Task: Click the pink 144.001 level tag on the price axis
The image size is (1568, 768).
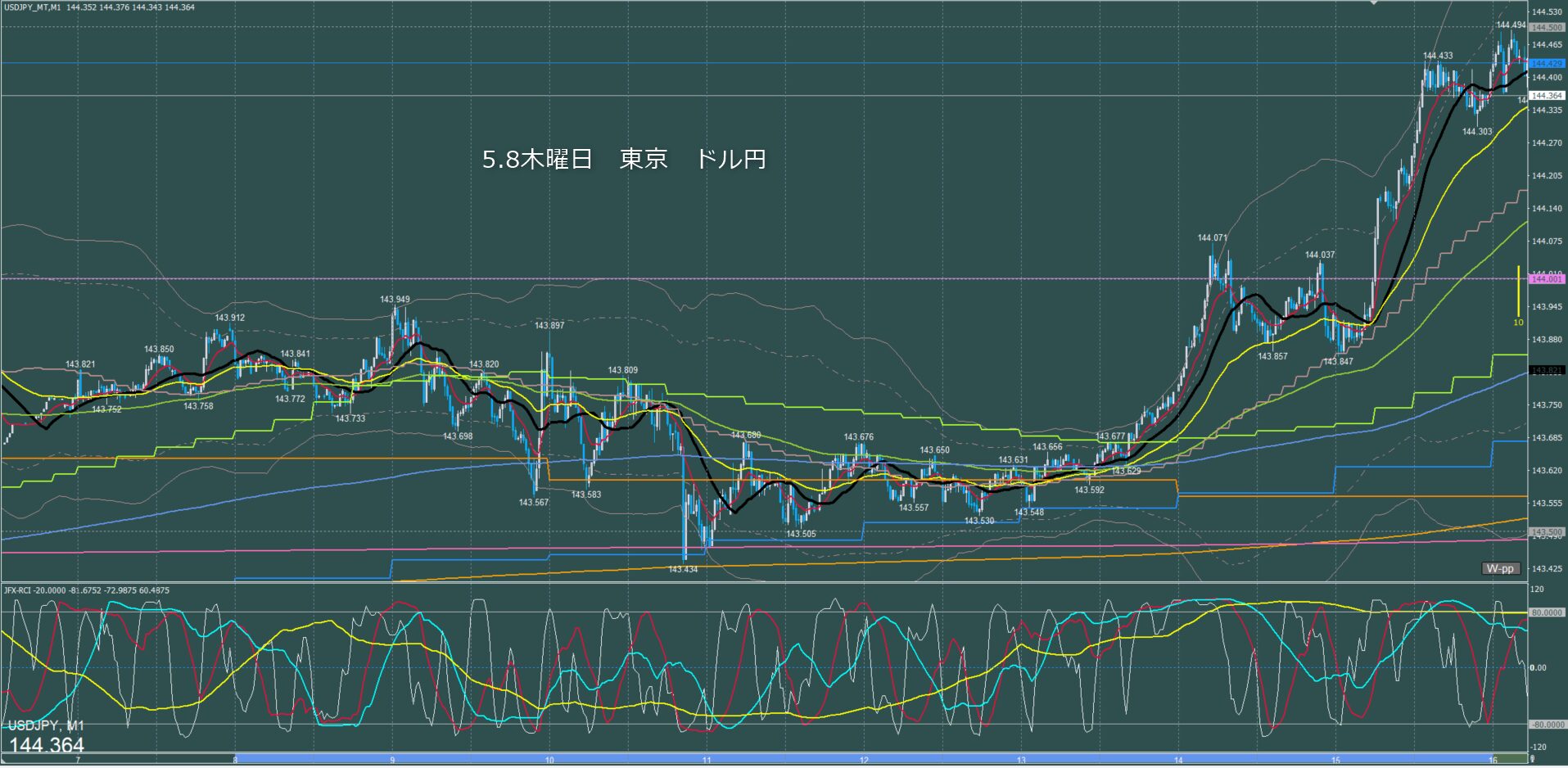Action: (x=1547, y=279)
